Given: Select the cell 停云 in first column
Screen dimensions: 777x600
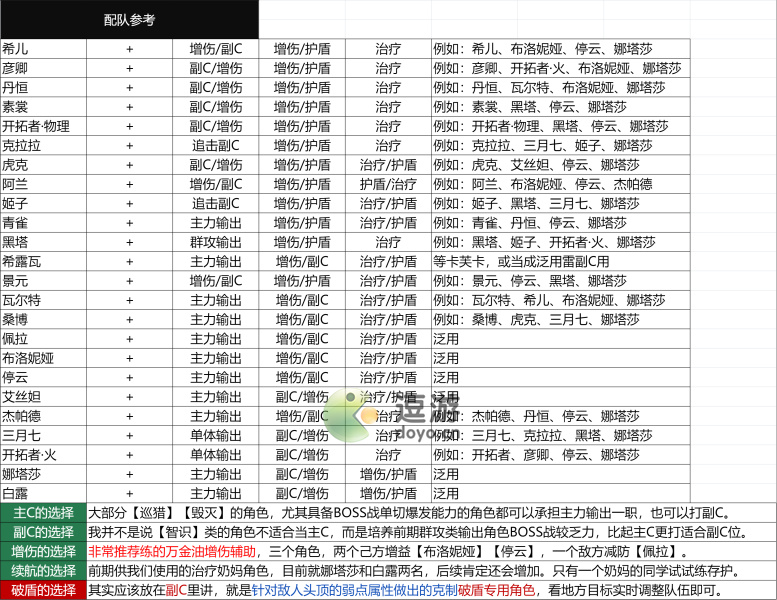Looking at the screenshot, I should click(44, 378).
